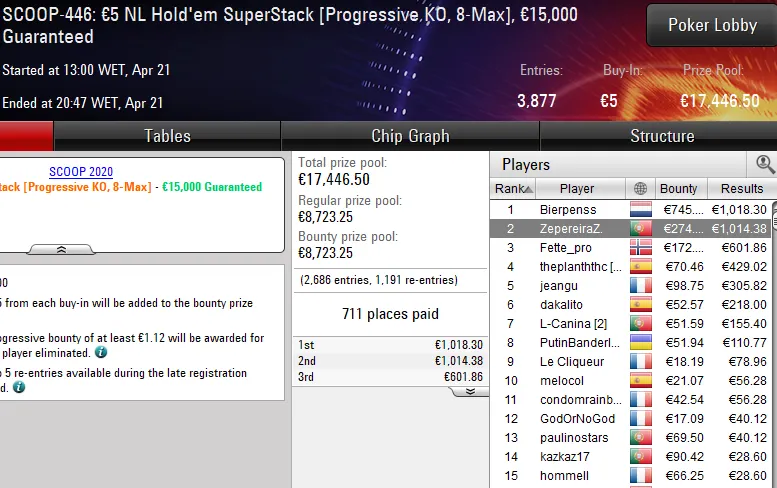Click the info icon below the re-entries text

point(19,388)
